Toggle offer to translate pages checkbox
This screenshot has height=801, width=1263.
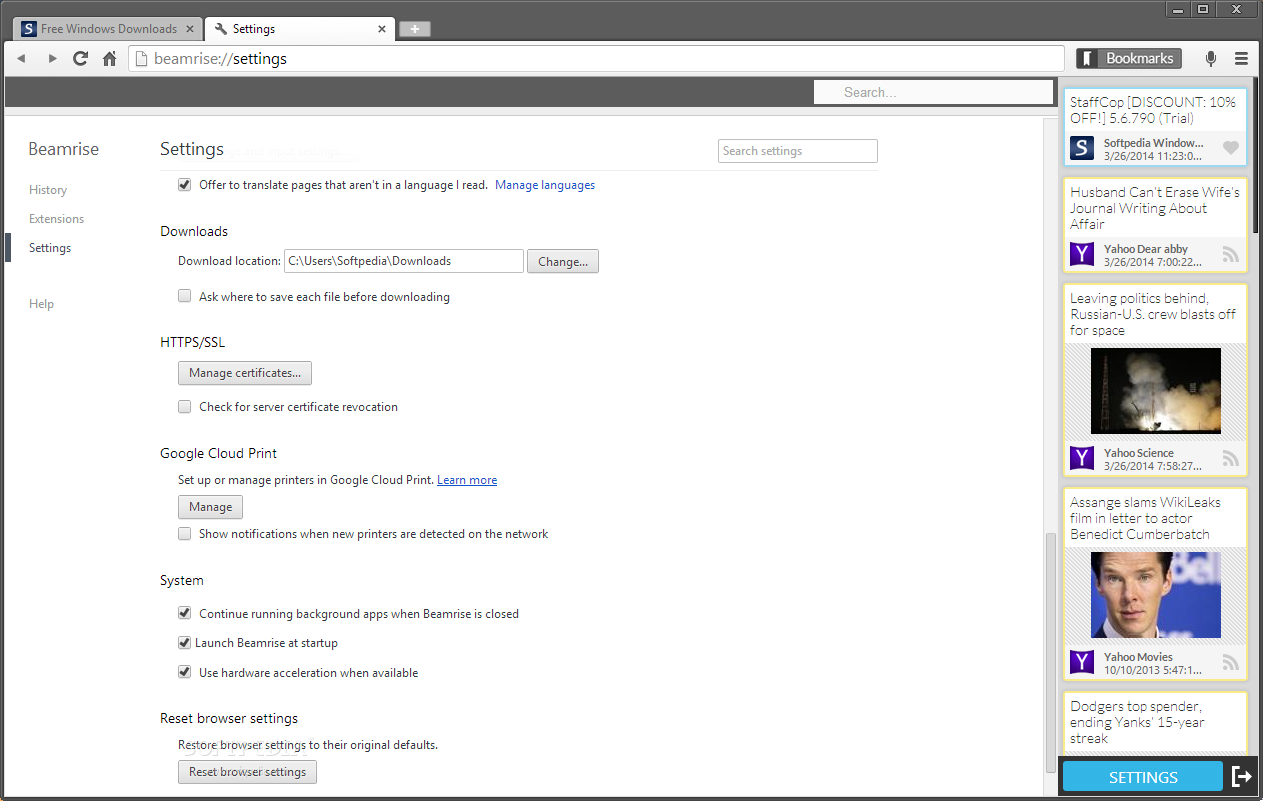coord(184,185)
